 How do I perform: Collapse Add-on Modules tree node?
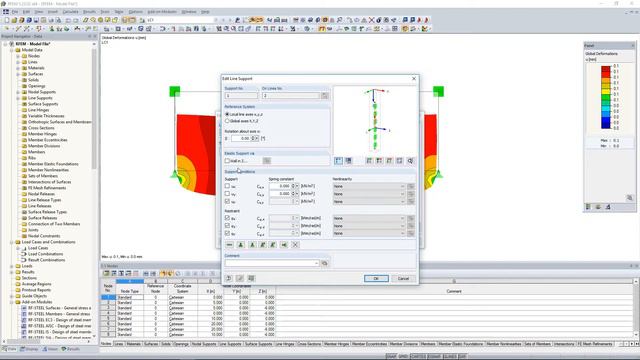12,302
